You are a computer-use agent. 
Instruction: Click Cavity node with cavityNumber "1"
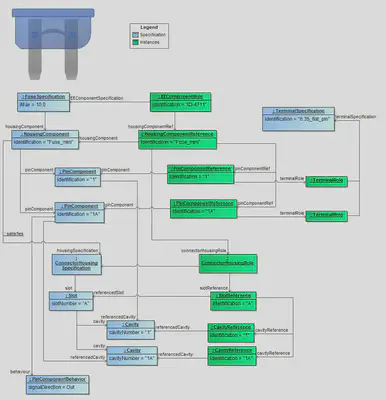point(131,330)
